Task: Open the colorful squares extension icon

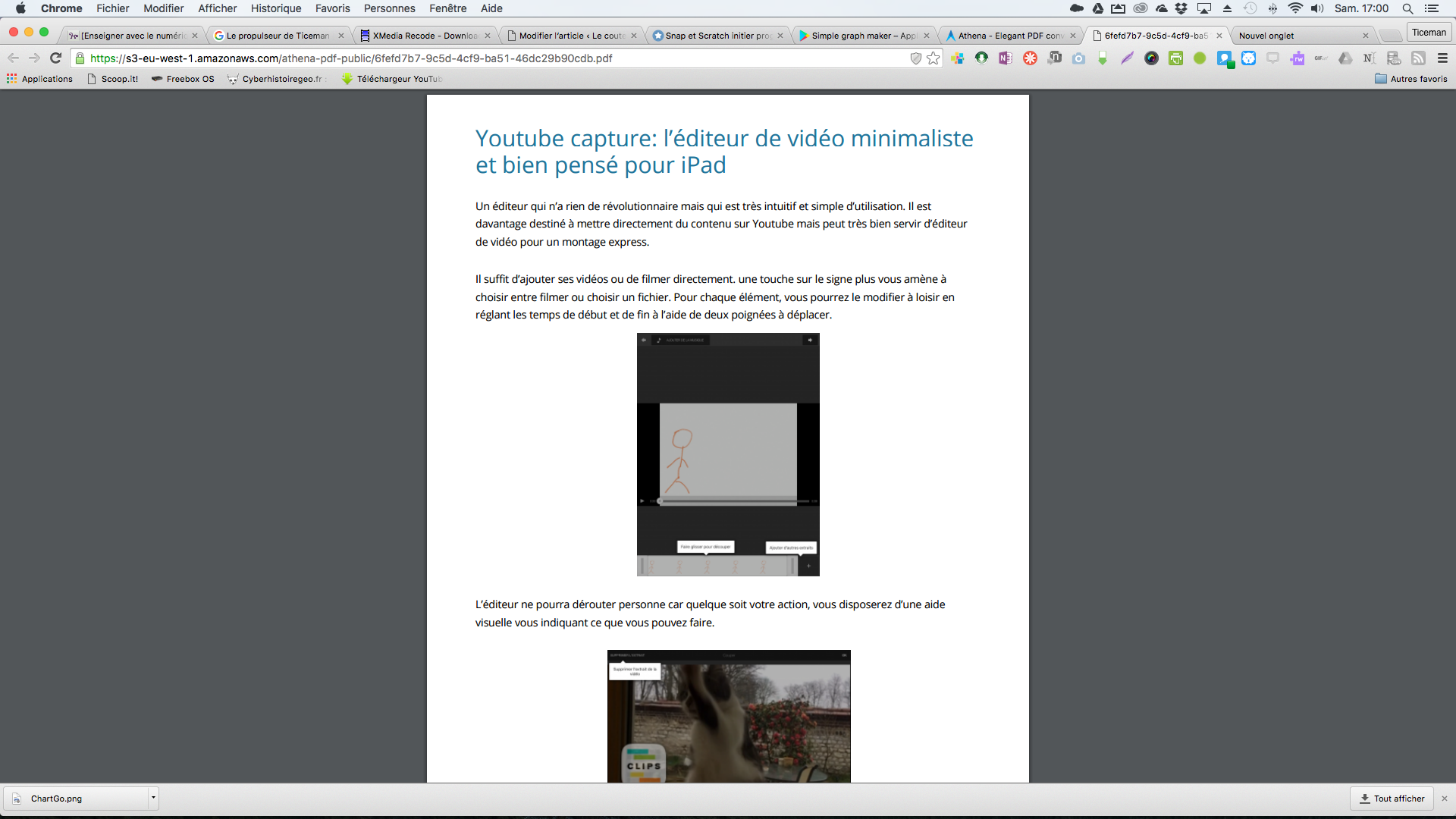Action: pos(957,58)
